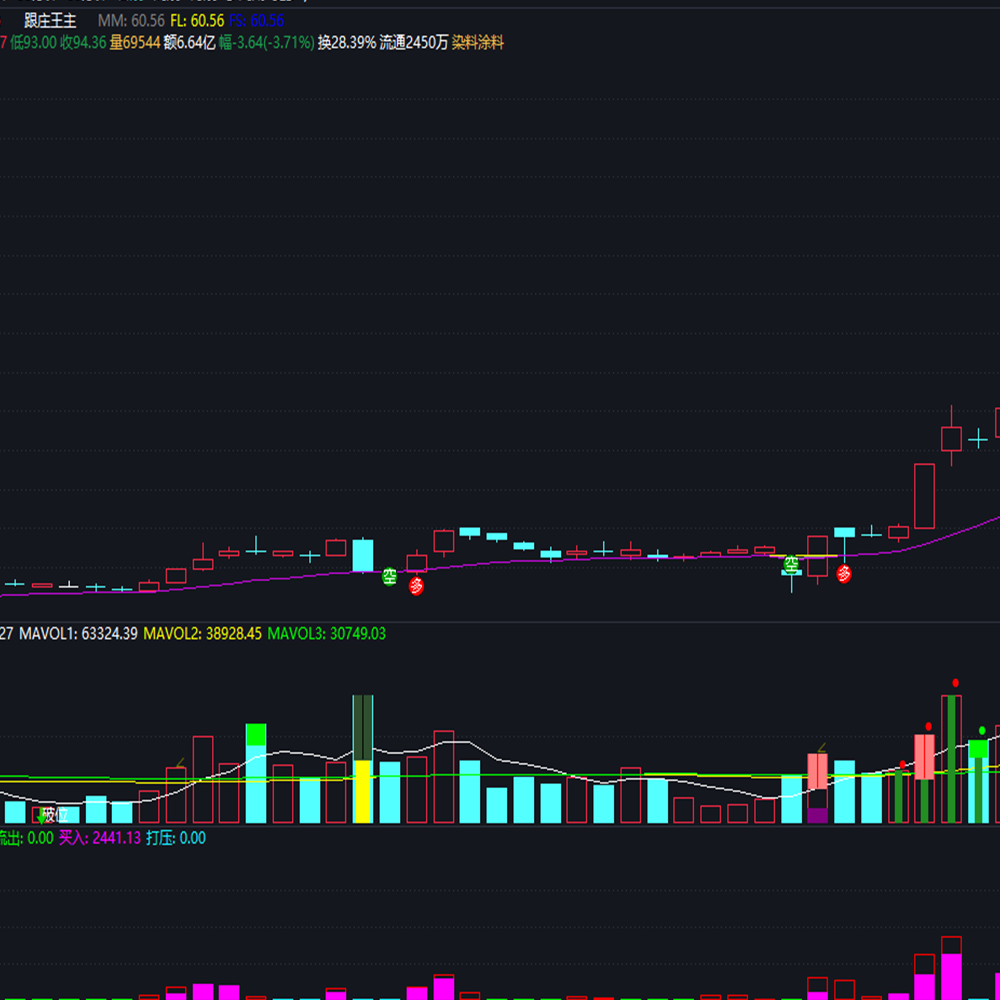The height and width of the screenshot is (1000, 1000).
Task: Click the first green 空 signal marker
Action: click(389, 577)
